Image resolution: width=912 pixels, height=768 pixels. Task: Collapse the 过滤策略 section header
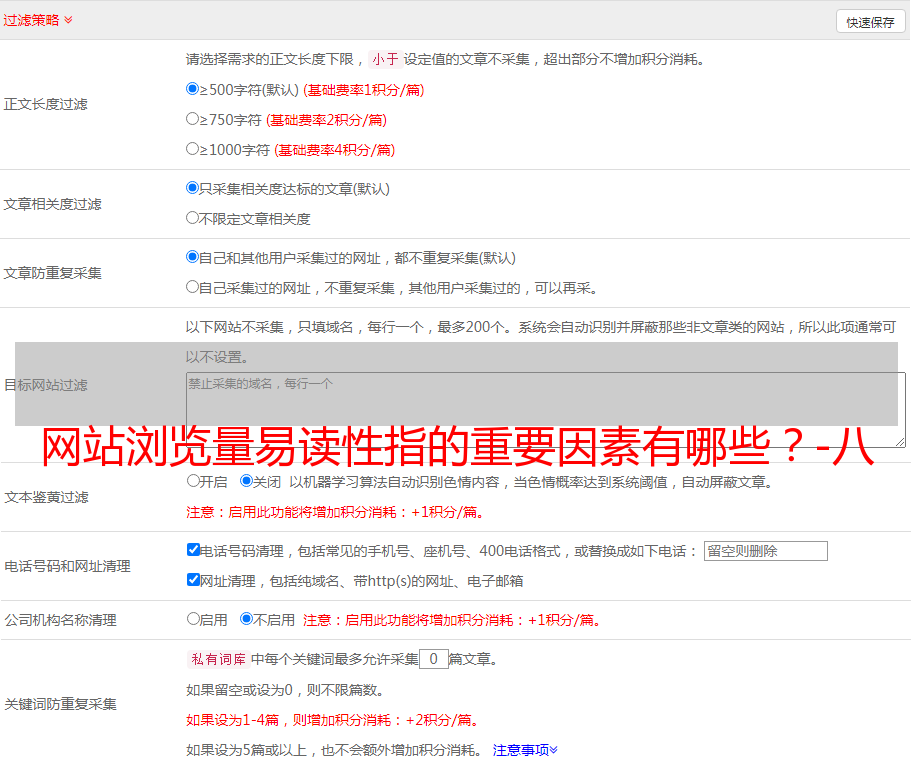[x=38, y=20]
